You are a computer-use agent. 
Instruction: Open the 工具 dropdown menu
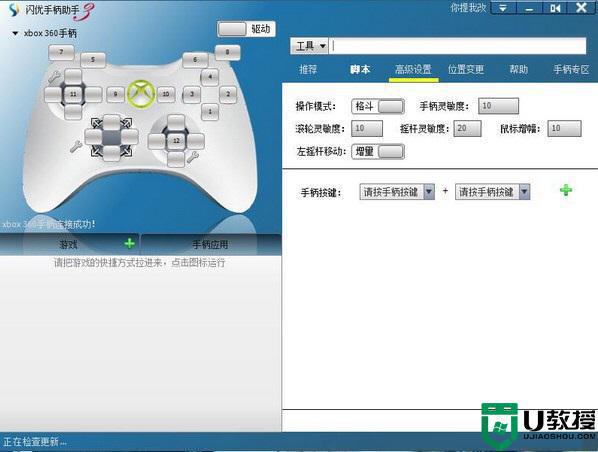(309, 46)
